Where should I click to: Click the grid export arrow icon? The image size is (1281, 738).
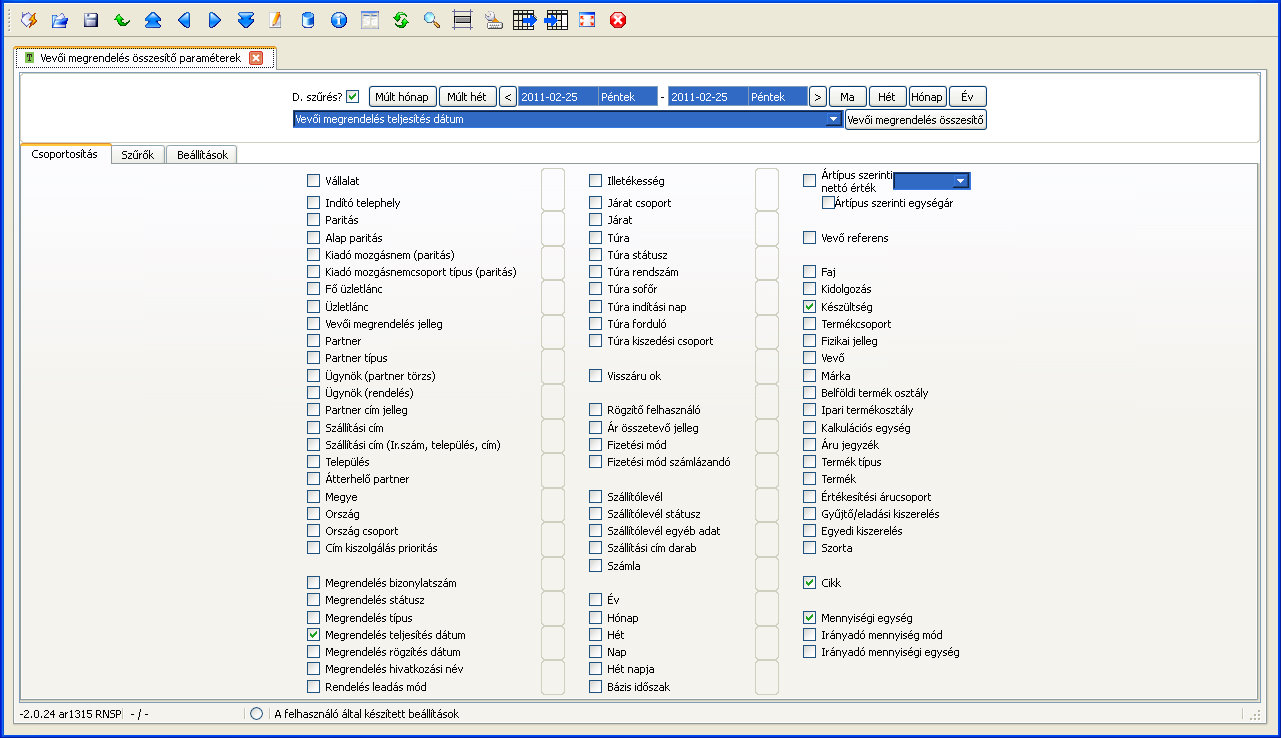coord(525,19)
